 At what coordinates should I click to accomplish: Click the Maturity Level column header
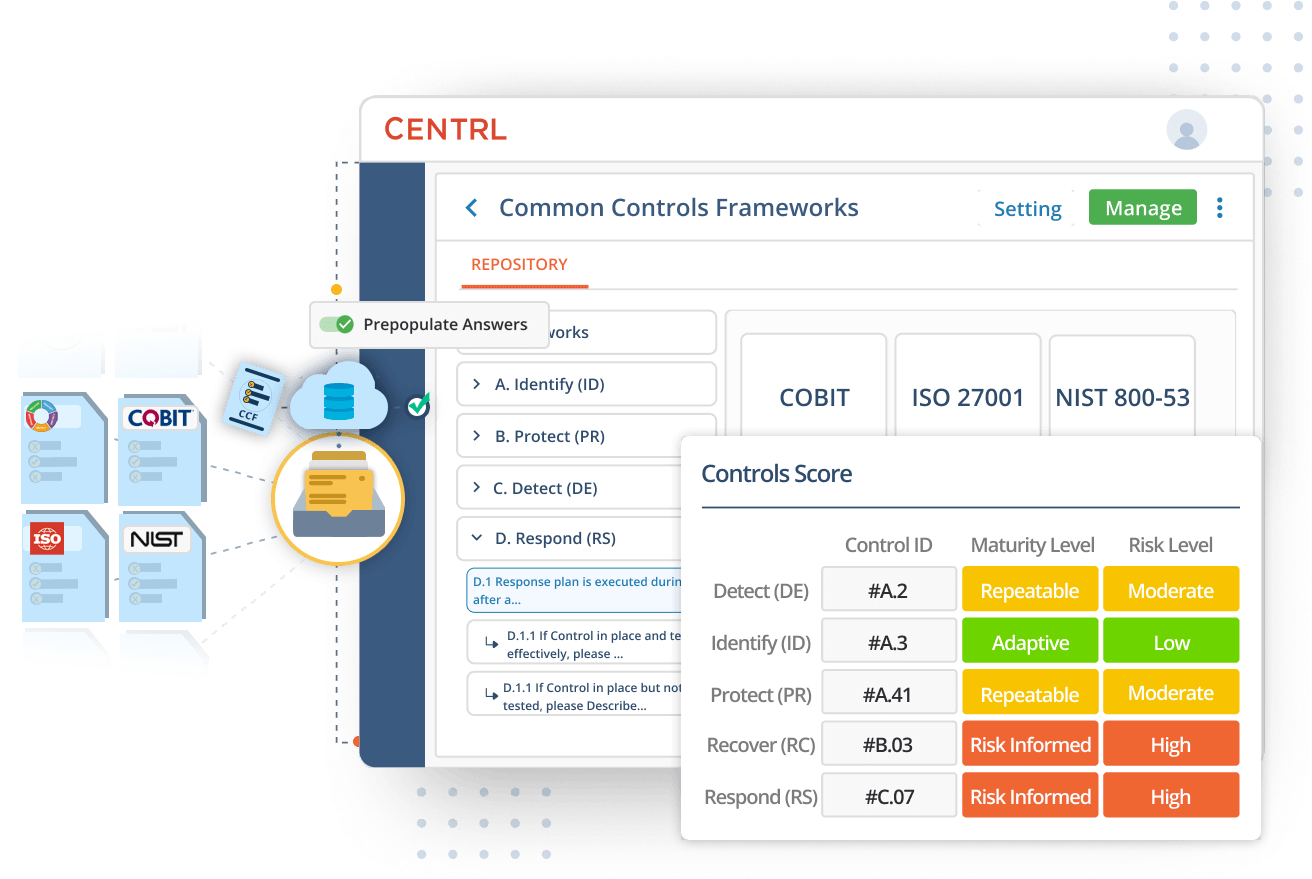[1032, 545]
